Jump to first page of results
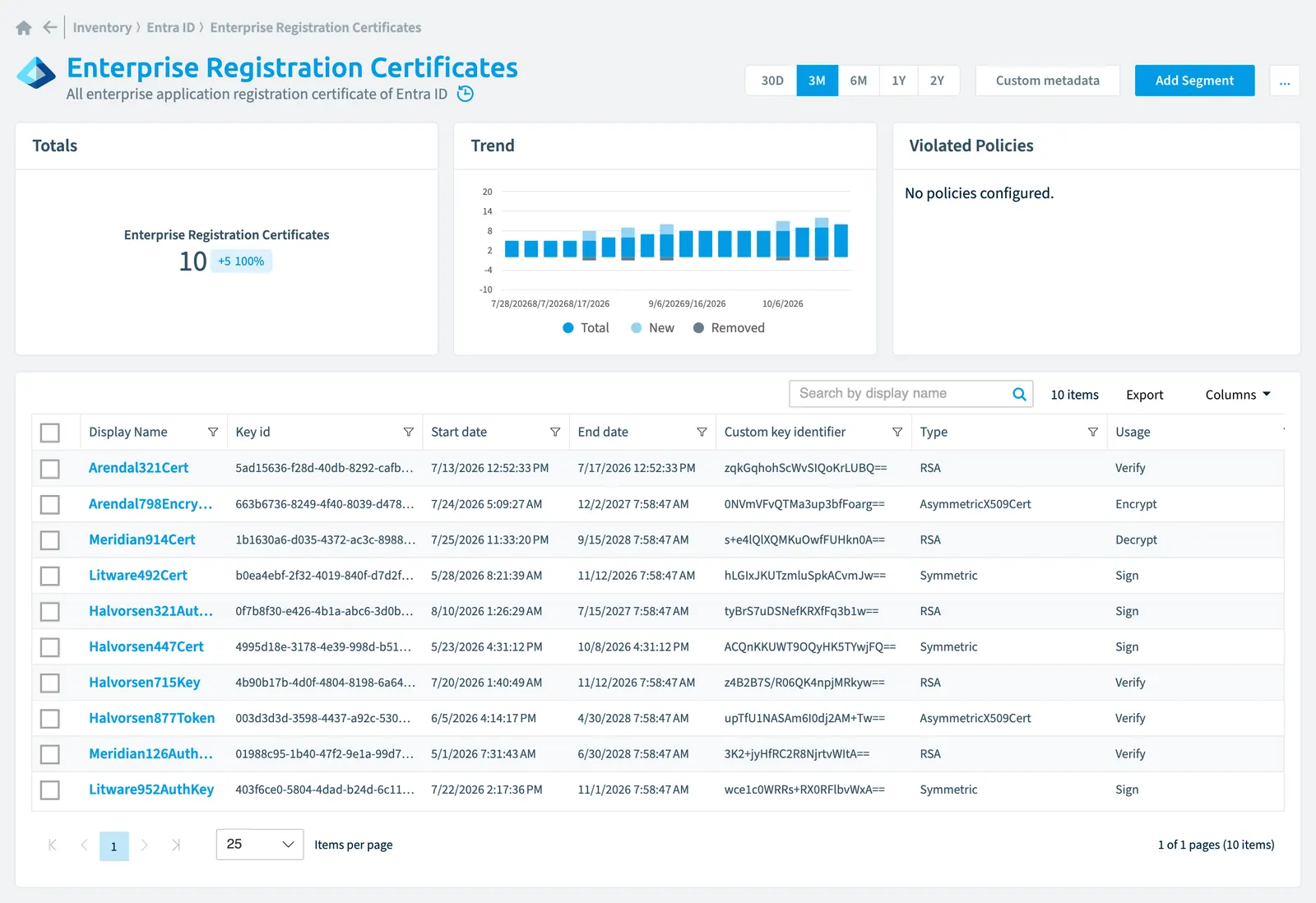 coord(53,845)
